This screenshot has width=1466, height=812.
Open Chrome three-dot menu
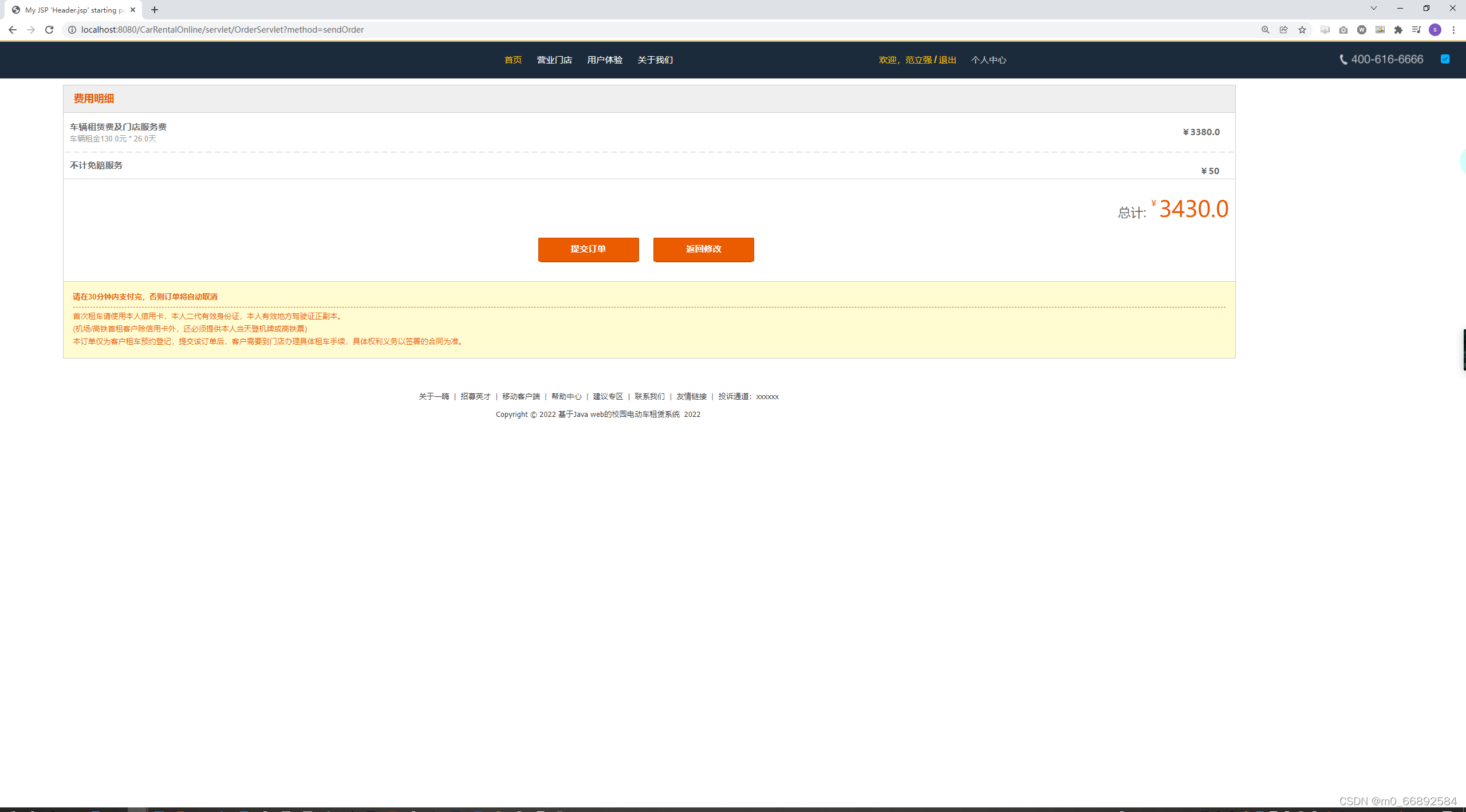[x=1453, y=30]
